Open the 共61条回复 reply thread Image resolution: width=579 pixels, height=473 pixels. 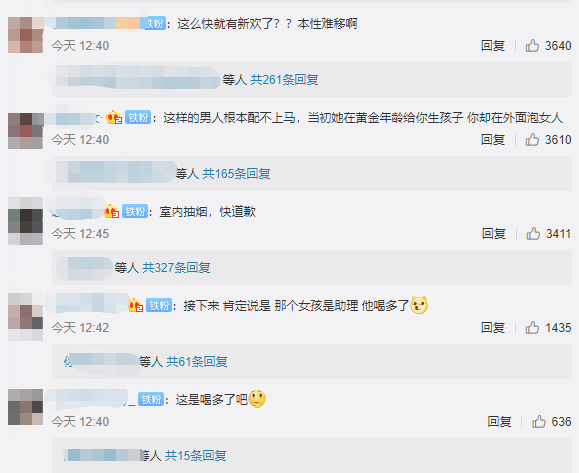(x=197, y=361)
